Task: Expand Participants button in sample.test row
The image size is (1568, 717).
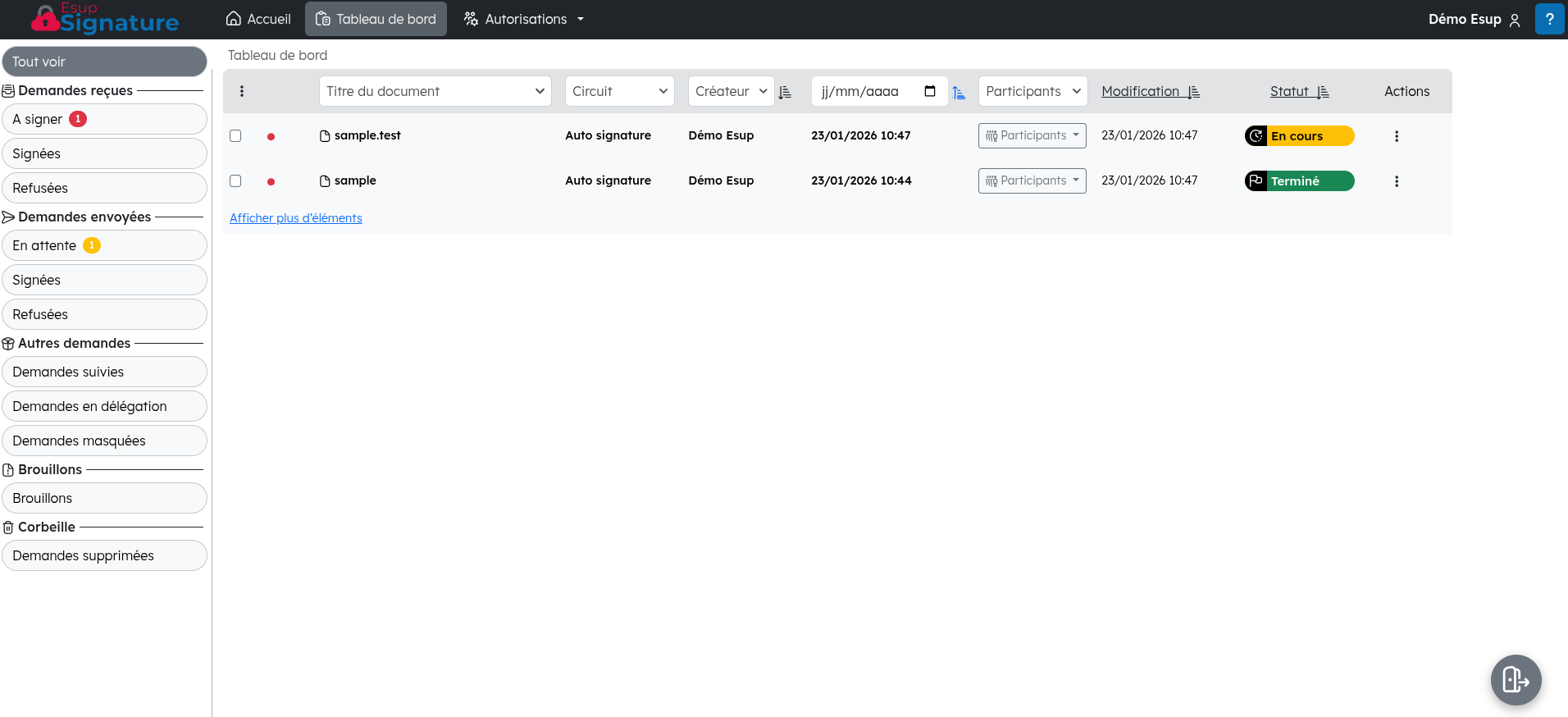Action: pos(1032,135)
